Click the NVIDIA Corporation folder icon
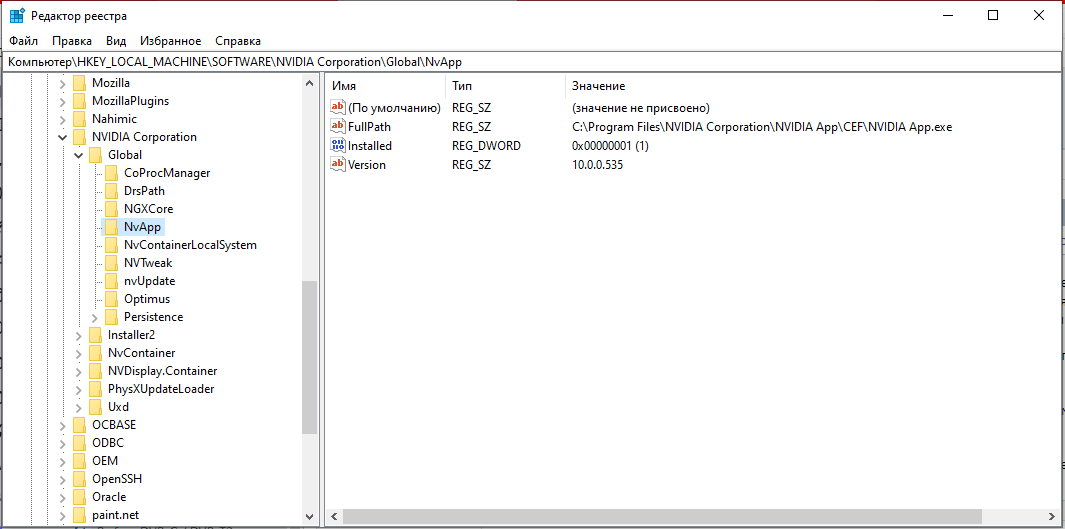 (x=80, y=137)
